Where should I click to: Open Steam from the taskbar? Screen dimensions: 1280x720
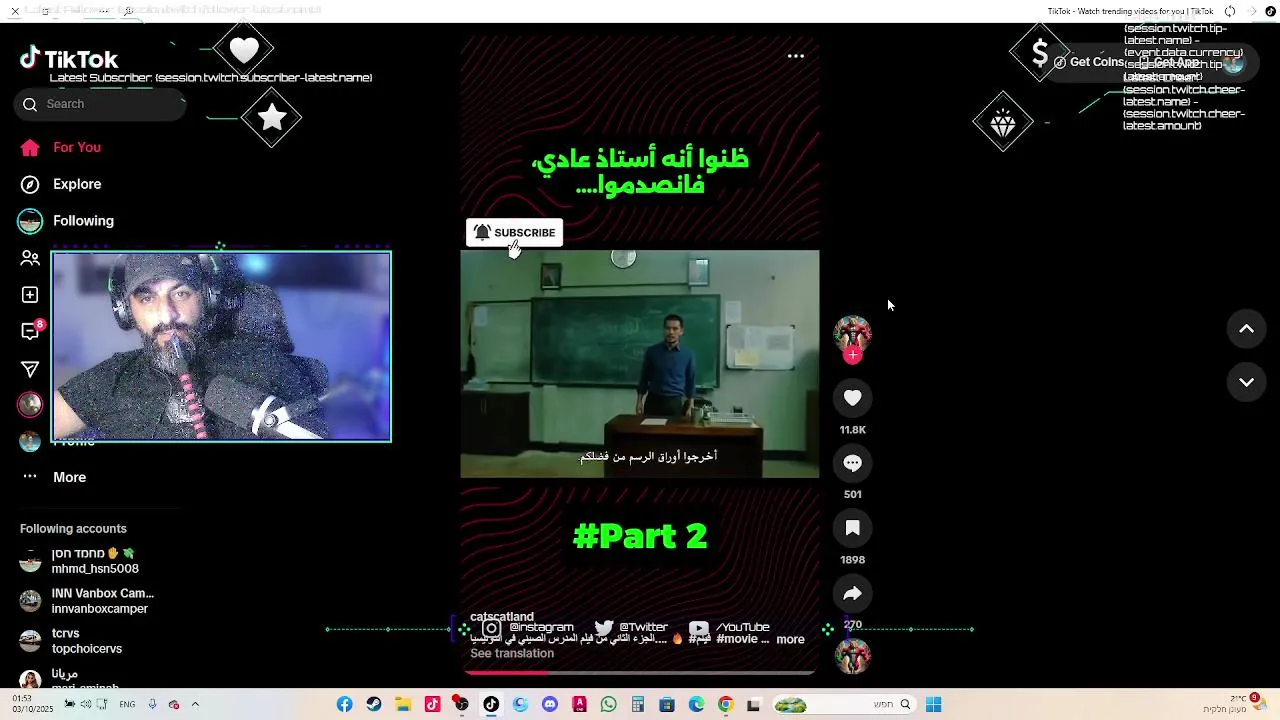374,705
